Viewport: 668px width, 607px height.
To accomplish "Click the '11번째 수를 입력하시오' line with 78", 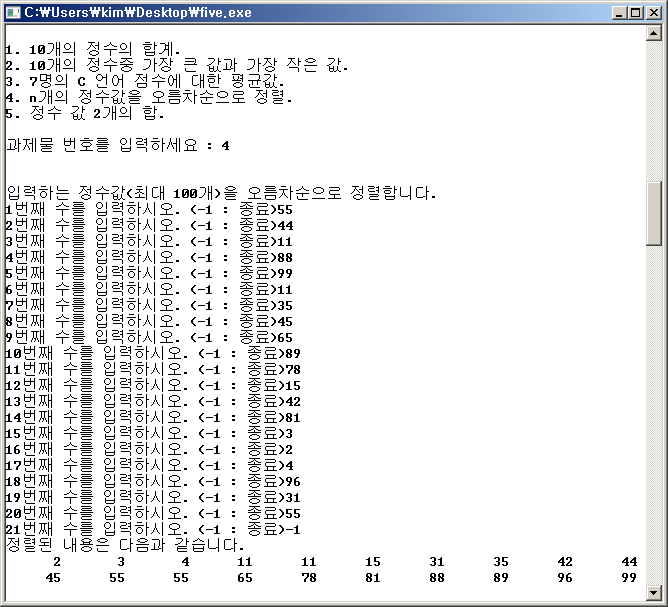I will tap(153, 369).
